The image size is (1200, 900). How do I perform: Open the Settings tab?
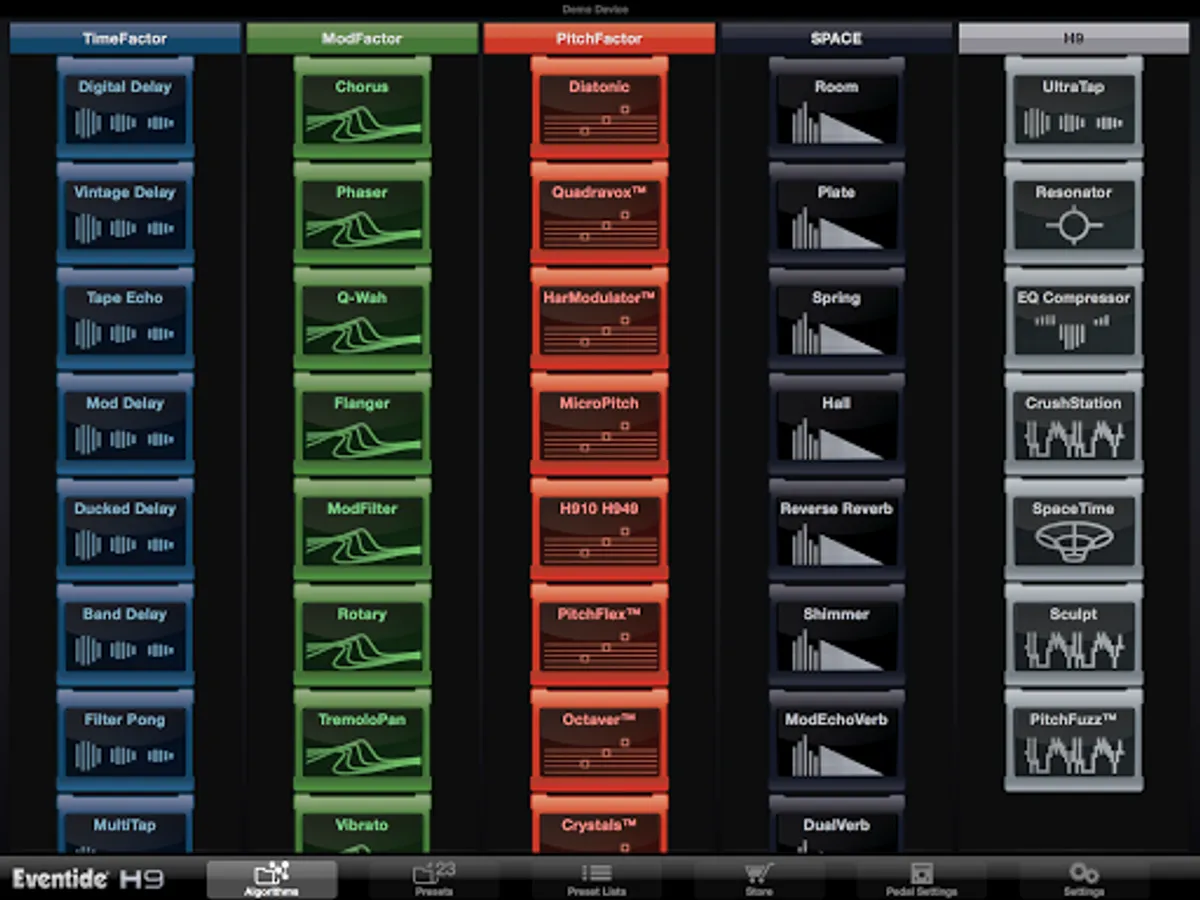tap(1084, 878)
